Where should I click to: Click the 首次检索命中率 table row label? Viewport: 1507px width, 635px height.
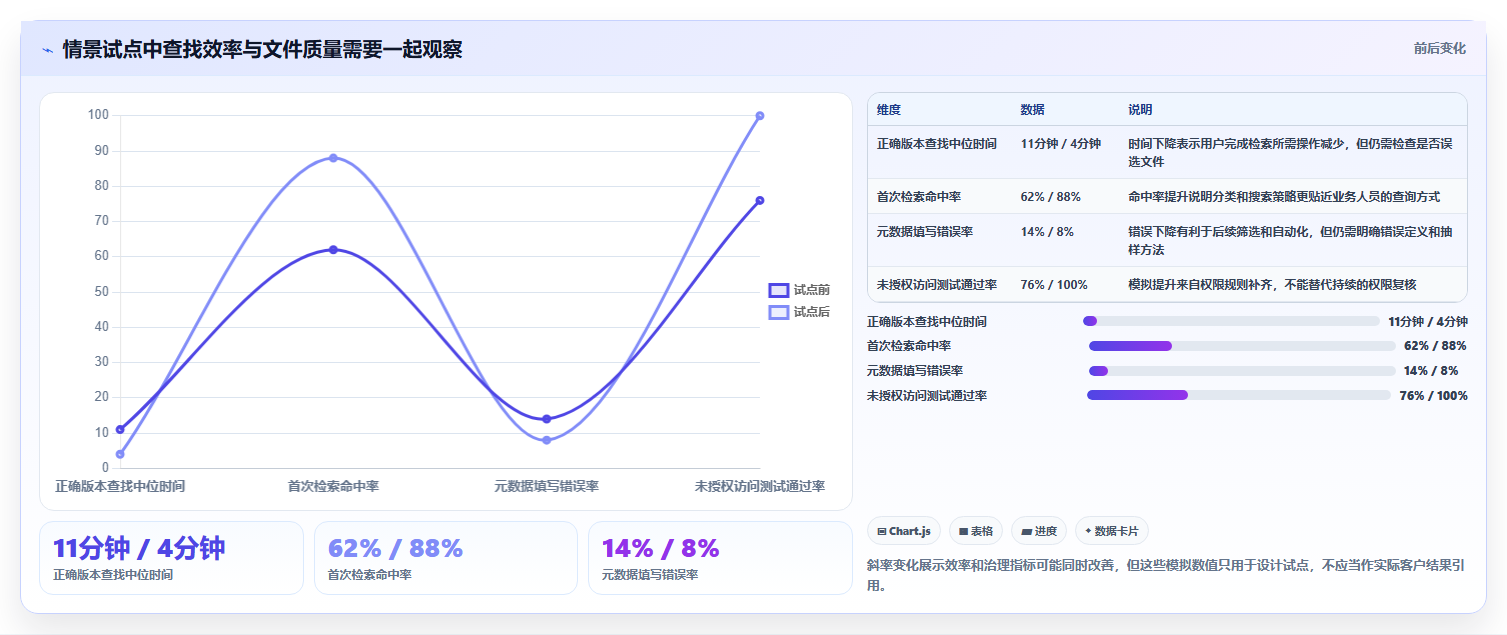pyautogui.click(x=919, y=197)
